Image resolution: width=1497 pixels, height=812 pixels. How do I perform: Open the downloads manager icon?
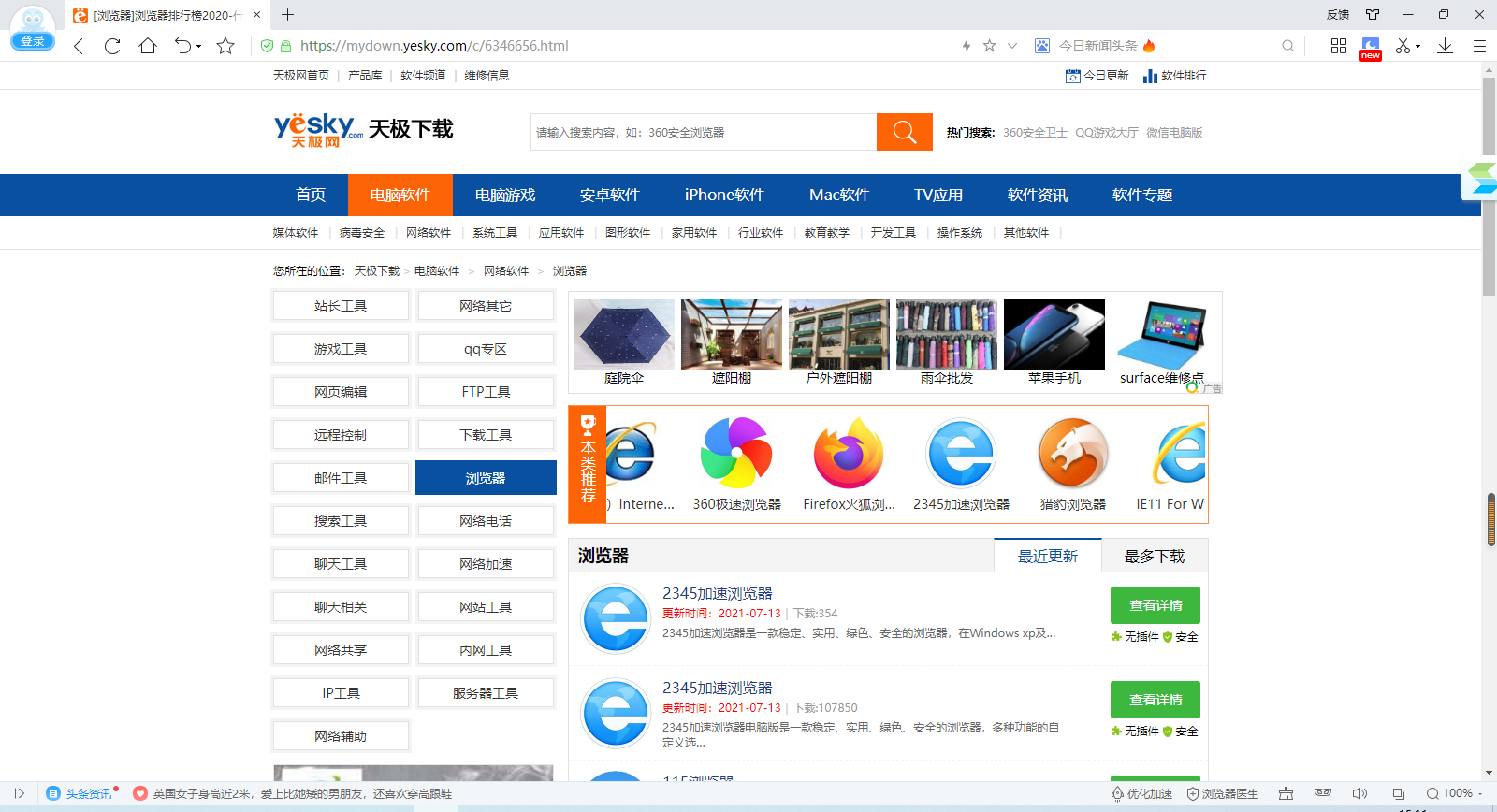point(1445,46)
